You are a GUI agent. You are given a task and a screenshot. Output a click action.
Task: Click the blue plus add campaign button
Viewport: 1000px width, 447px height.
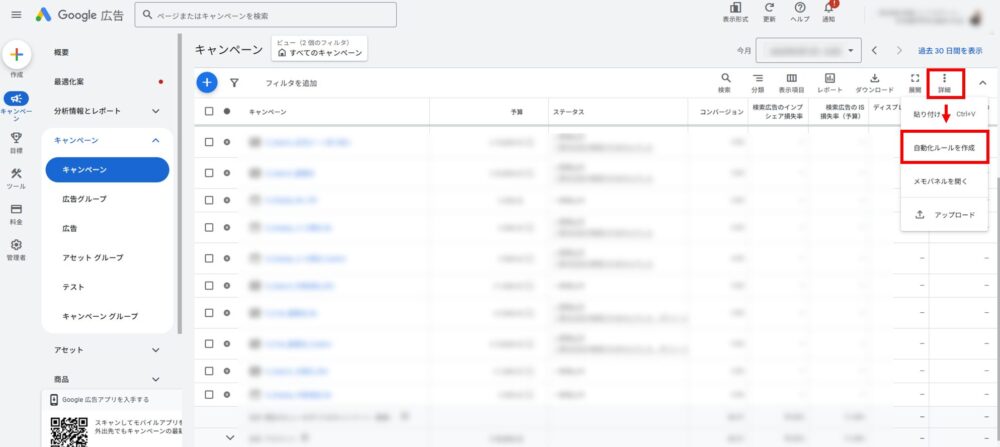click(x=206, y=83)
